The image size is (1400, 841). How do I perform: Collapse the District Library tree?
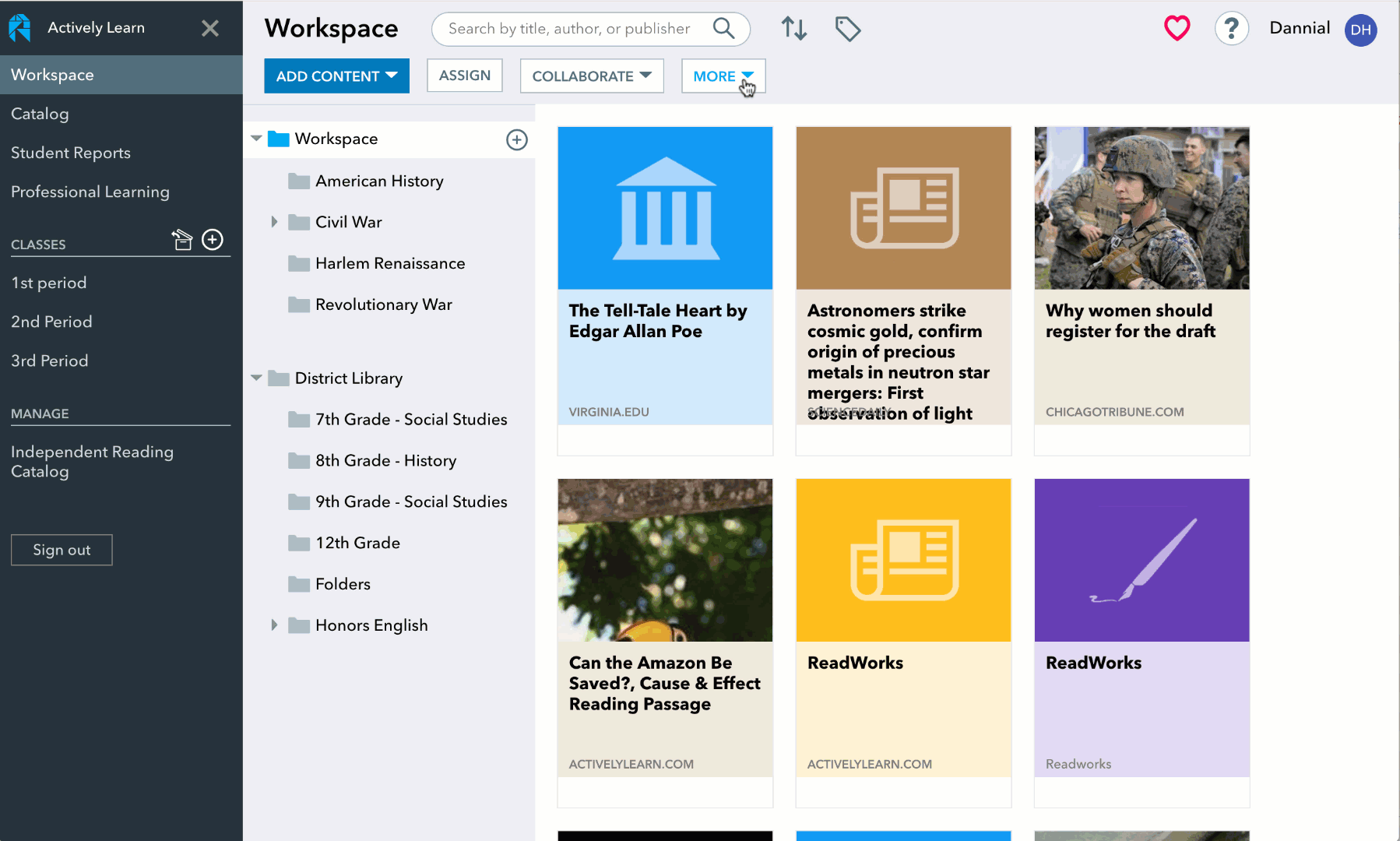(256, 378)
